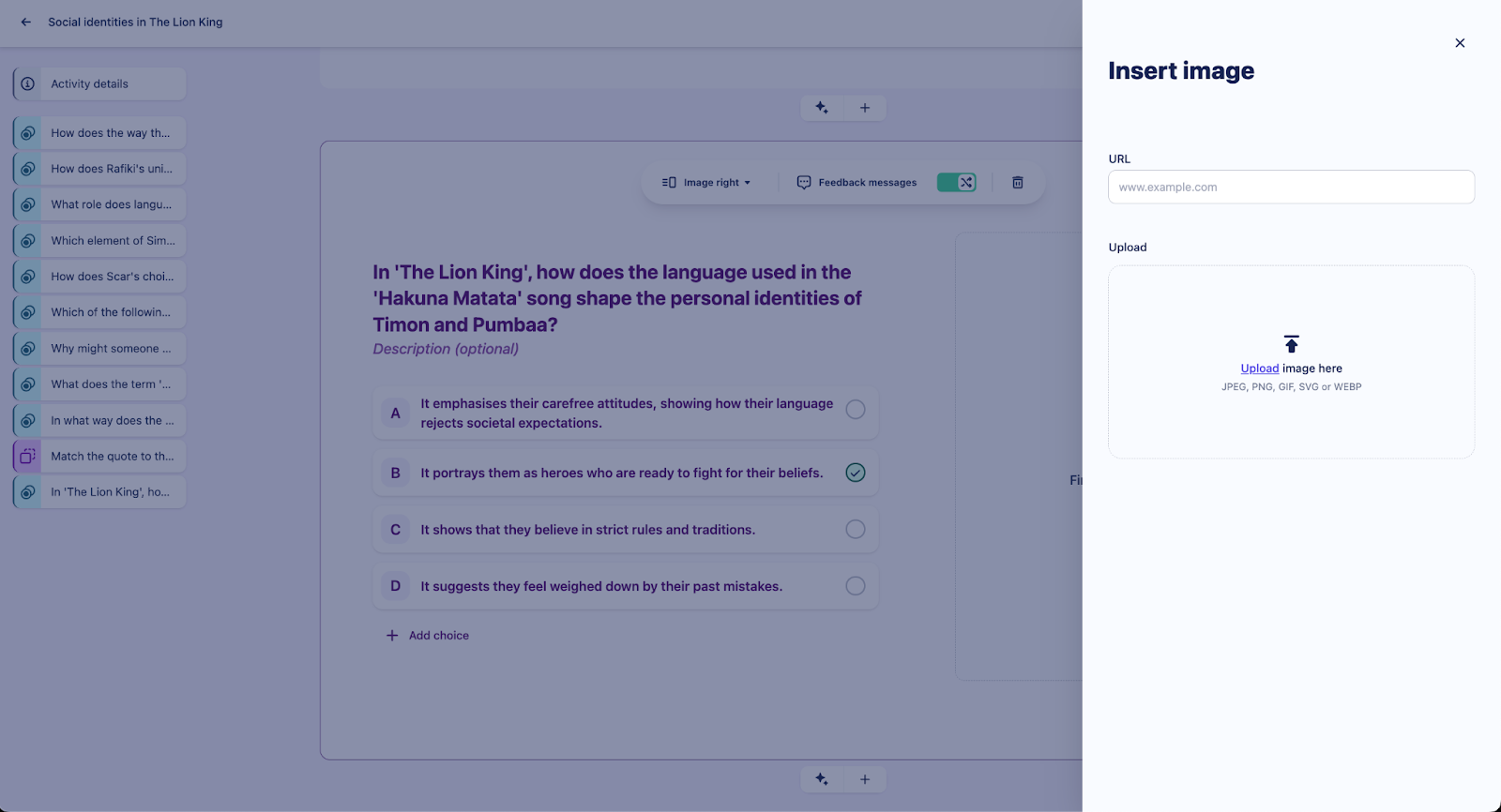The height and width of the screenshot is (812, 1501).
Task: Select 'How does Rafiki's uni...' question
Action: 99,169
